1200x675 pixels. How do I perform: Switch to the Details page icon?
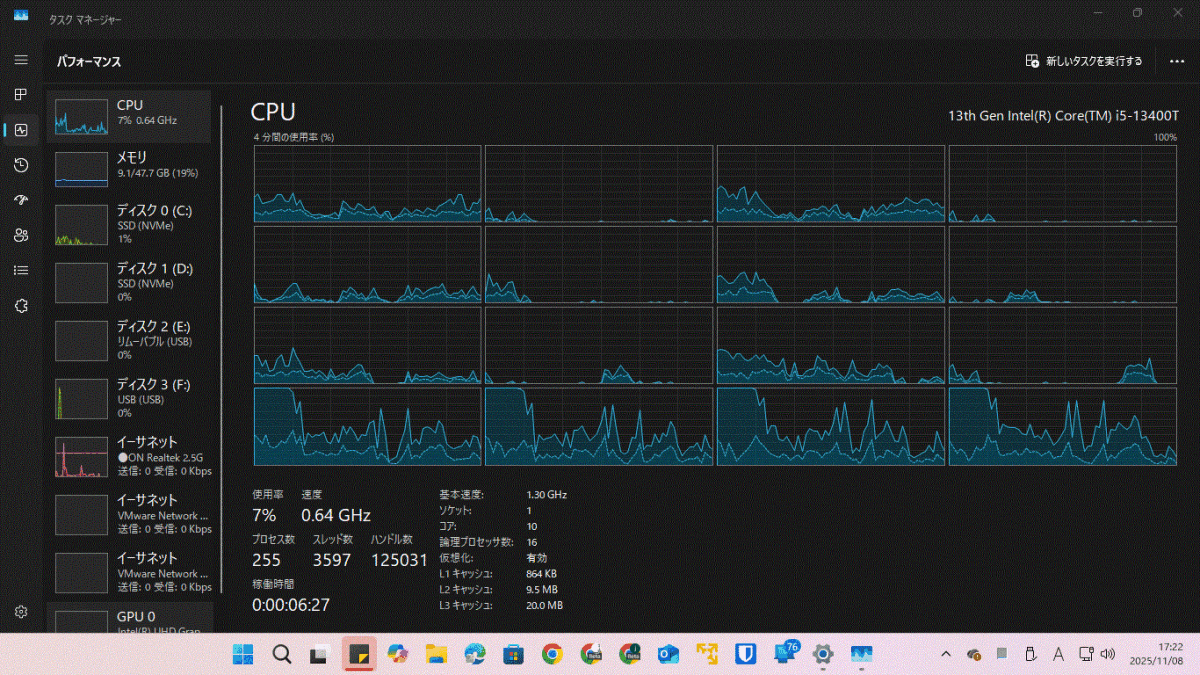point(20,270)
